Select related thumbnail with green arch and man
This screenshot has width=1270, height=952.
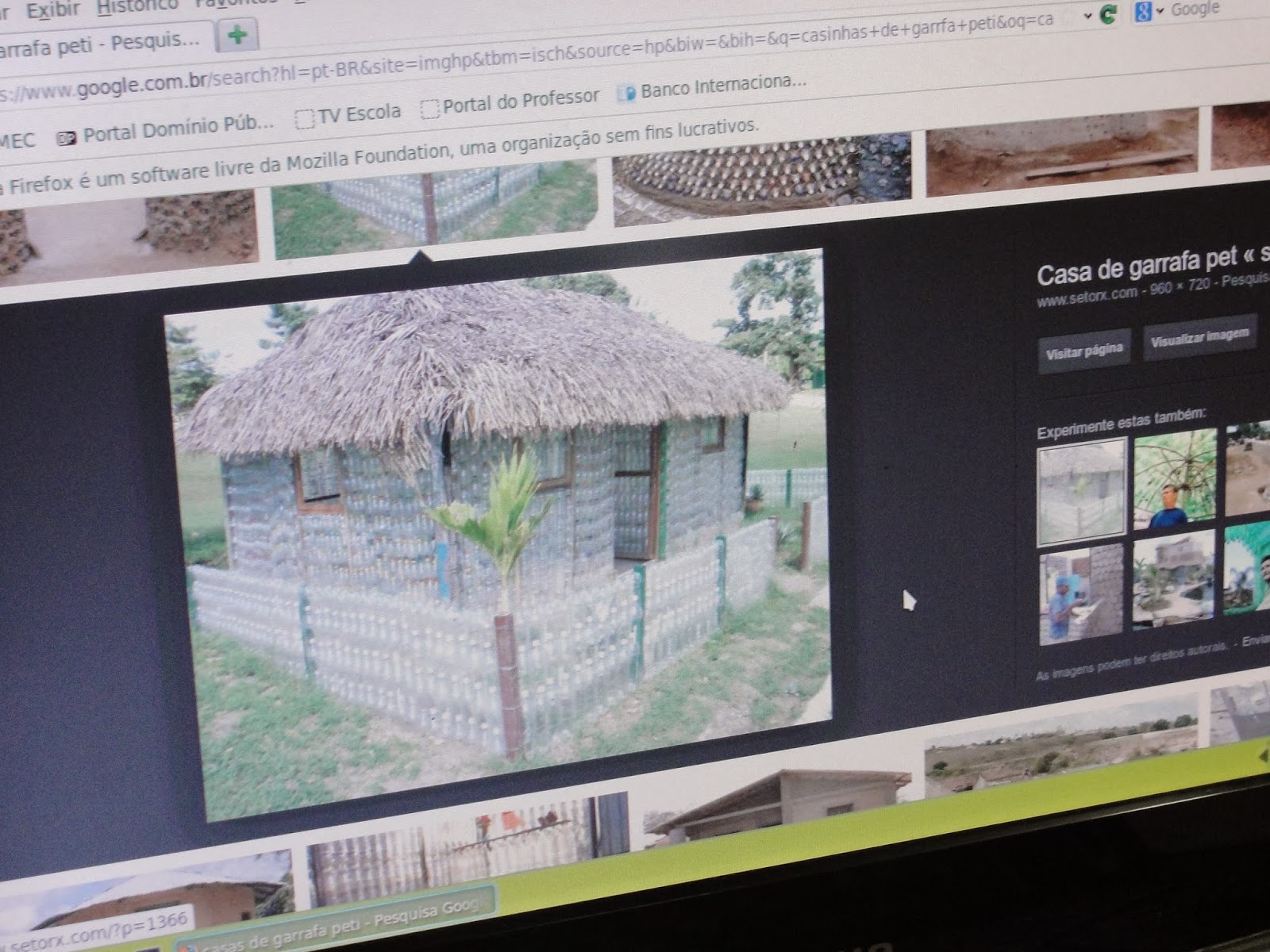click(1247, 568)
